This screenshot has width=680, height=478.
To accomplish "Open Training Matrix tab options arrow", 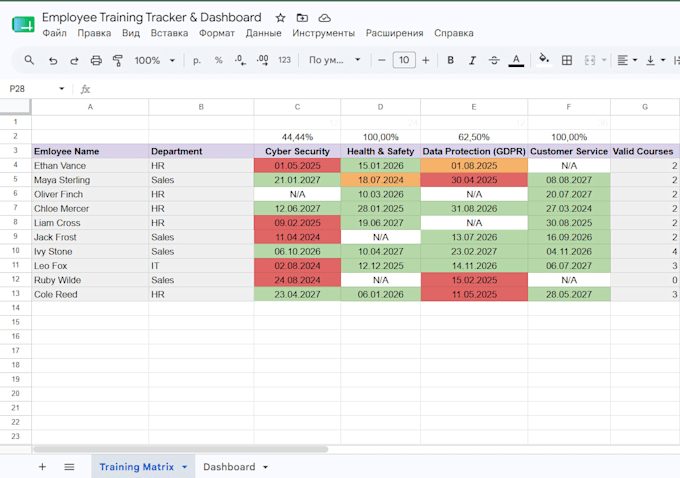I will click(x=185, y=467).
